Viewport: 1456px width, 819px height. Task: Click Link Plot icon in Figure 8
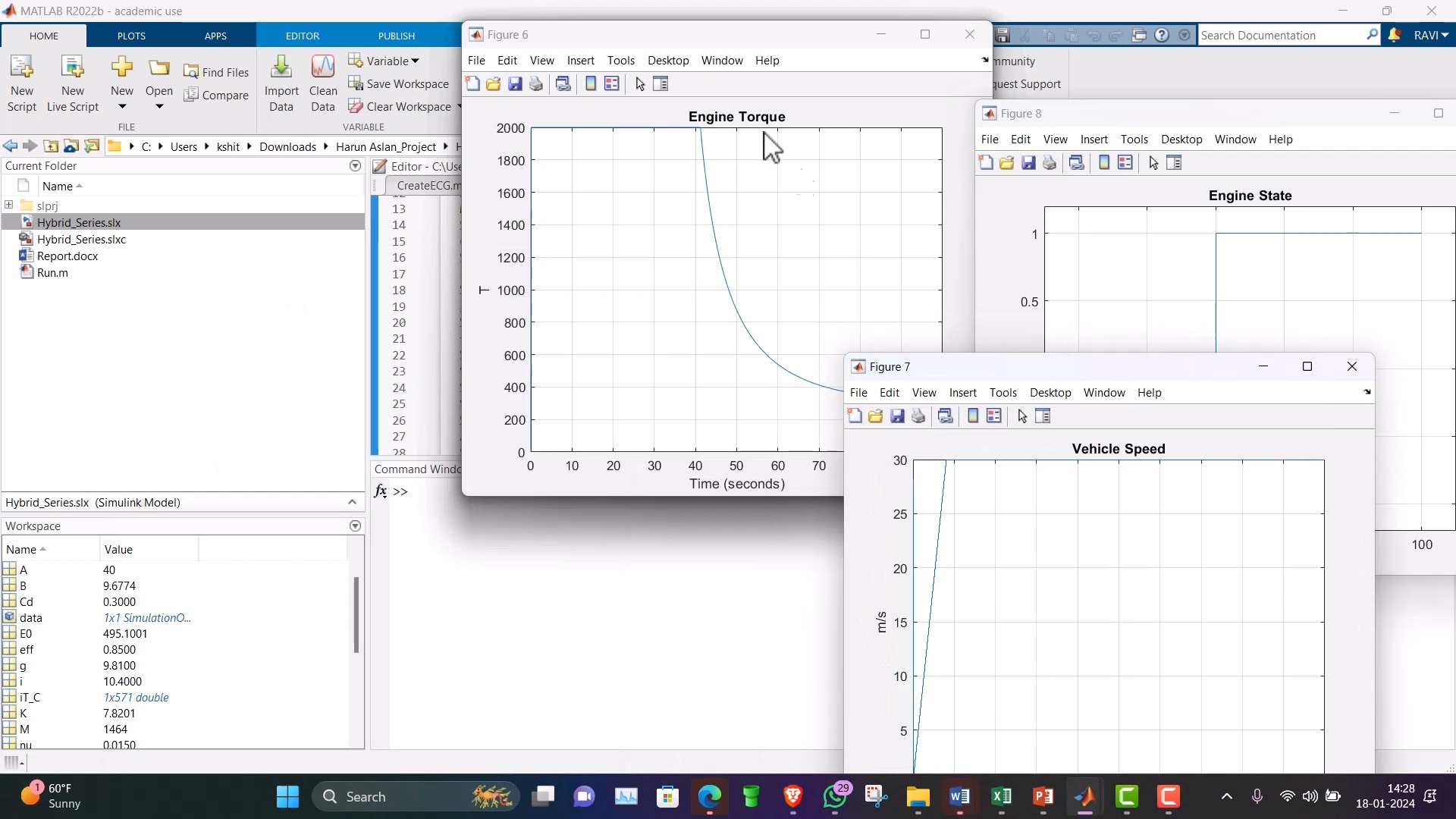click(1077, 163)
